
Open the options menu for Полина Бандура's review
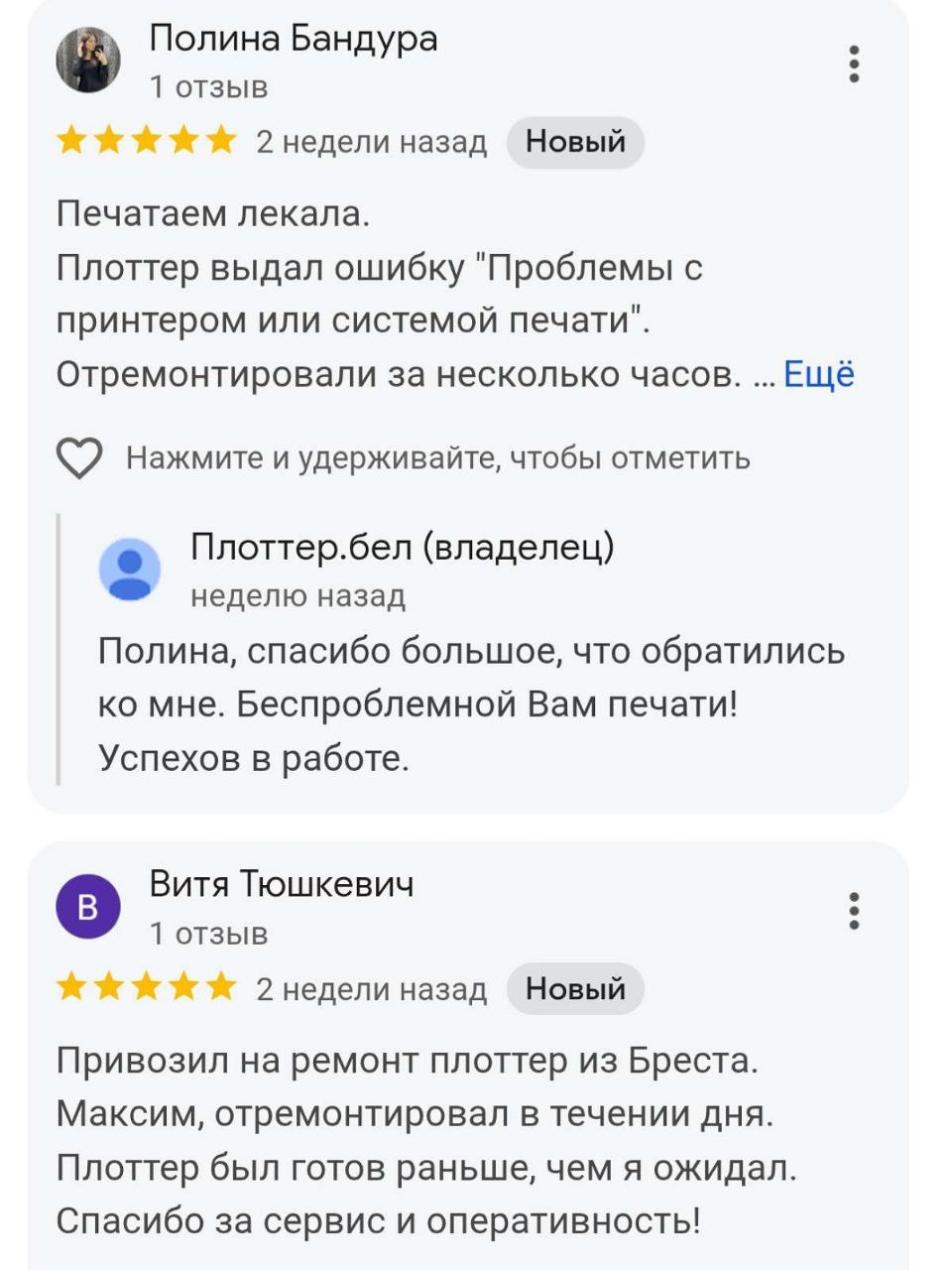854,63
